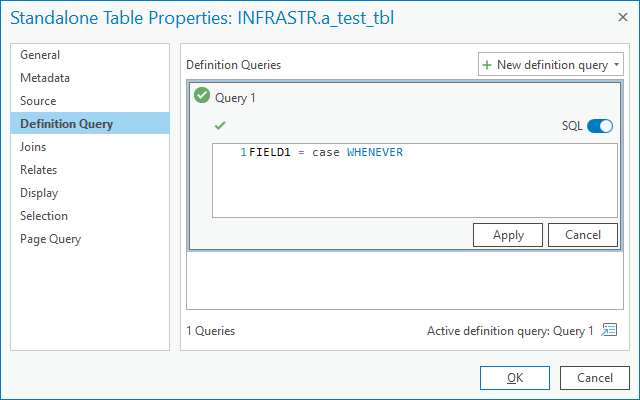
Task: Click the plus icon for new definition query
Action: tap(487, 64)
